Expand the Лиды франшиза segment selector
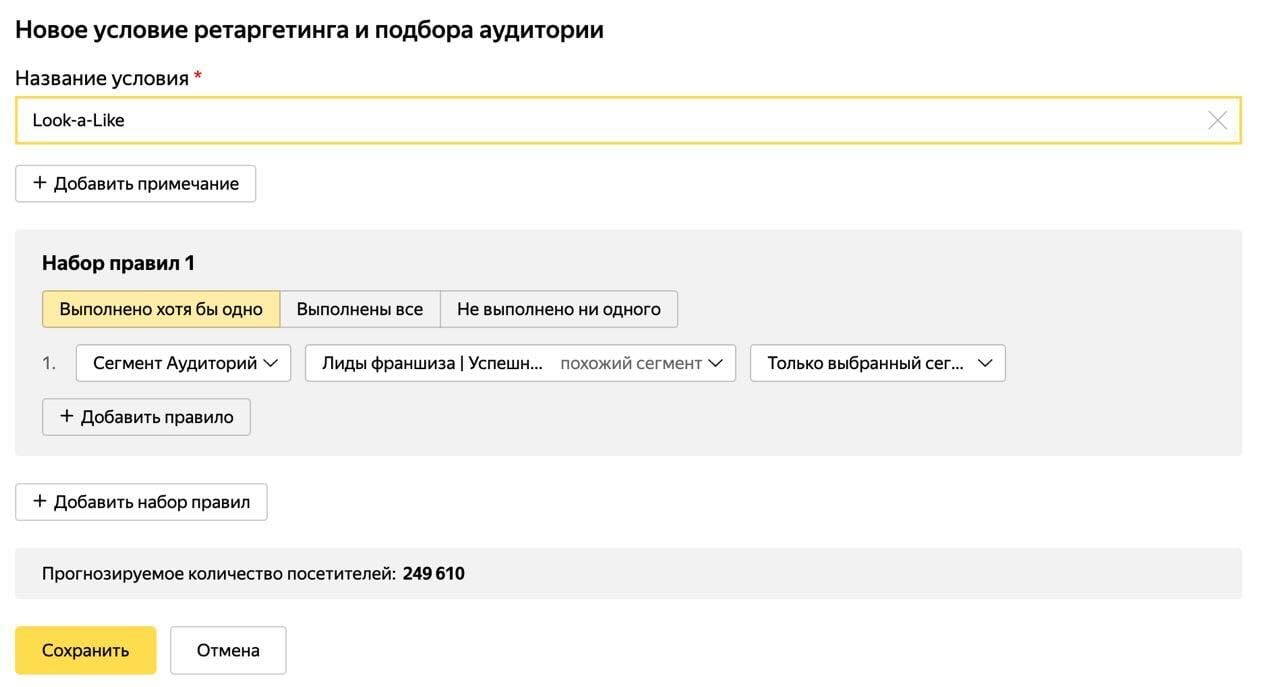Screen dimensions: 1280x687 coord(432,364)
